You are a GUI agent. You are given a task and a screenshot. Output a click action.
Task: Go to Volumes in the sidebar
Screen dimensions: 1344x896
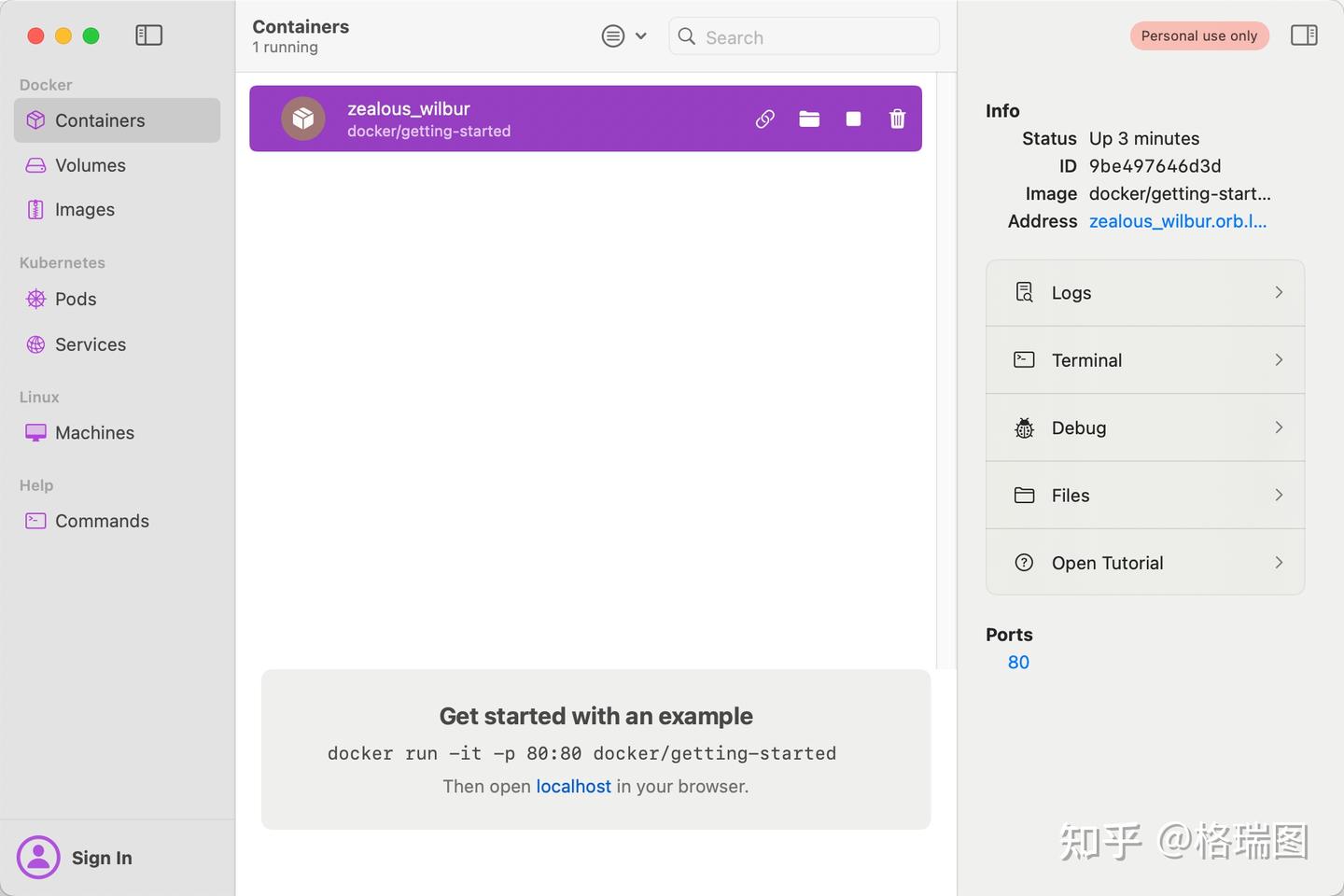[x=91, y=165]
